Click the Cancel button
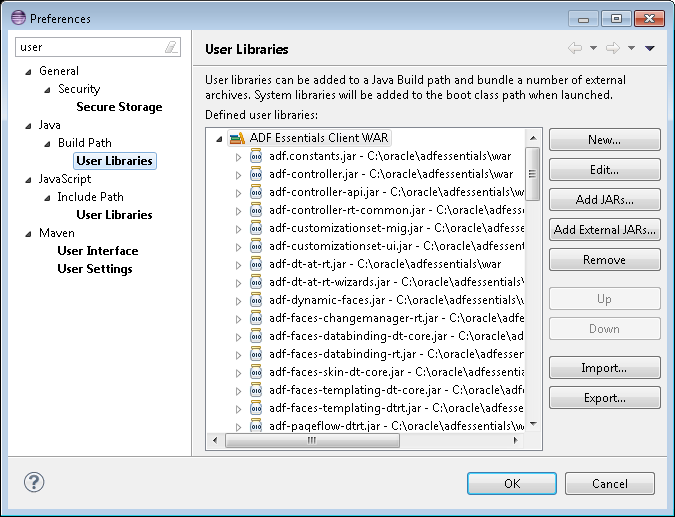 click(x=610, y=483)
